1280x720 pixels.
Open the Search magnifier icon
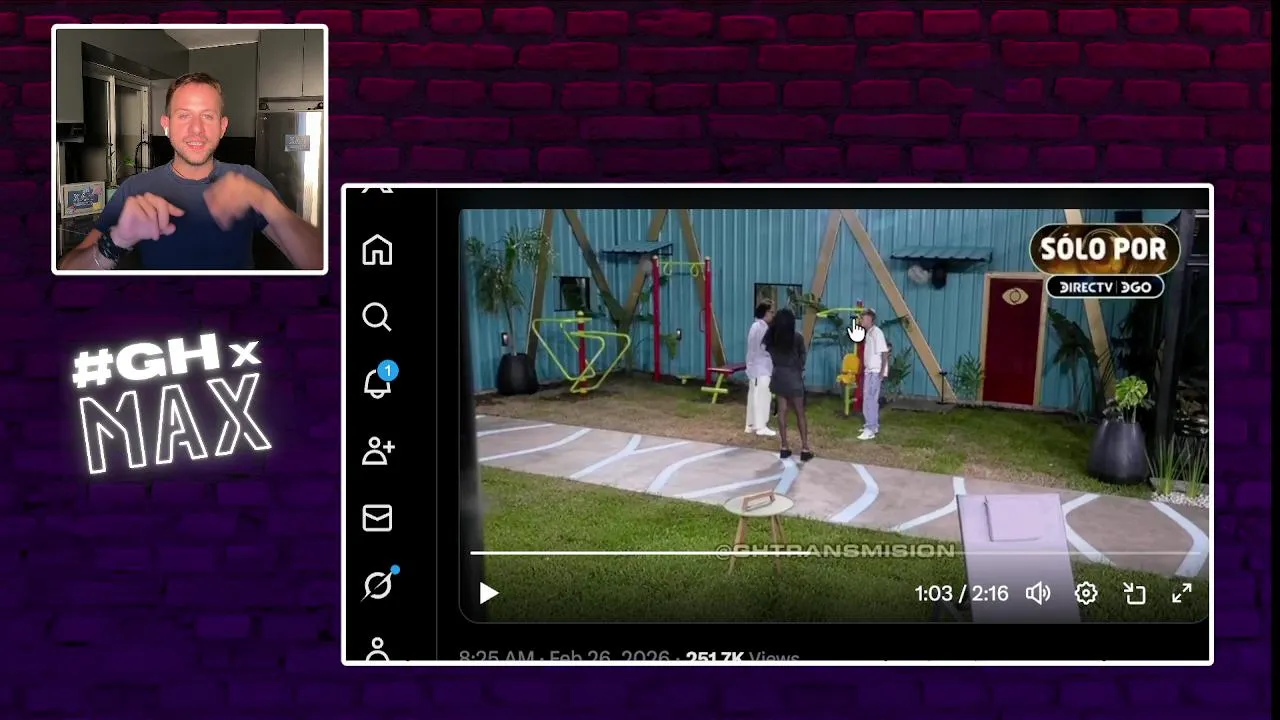(377, 317)
